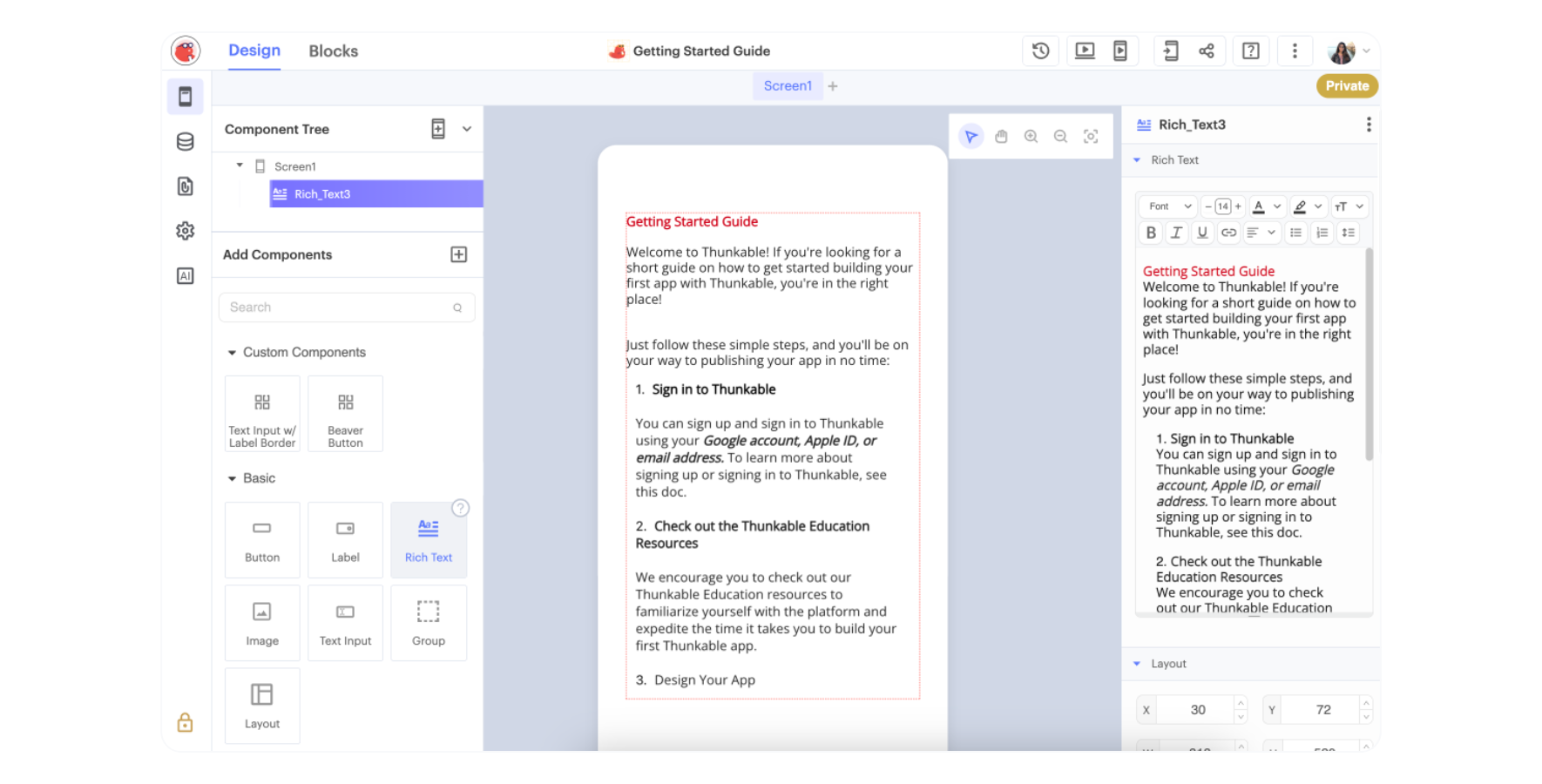This screenshot has width=1542, height=784.
Task: Zoom in on the canvas
Action: pyautogui.click(x=1031, y=137)
